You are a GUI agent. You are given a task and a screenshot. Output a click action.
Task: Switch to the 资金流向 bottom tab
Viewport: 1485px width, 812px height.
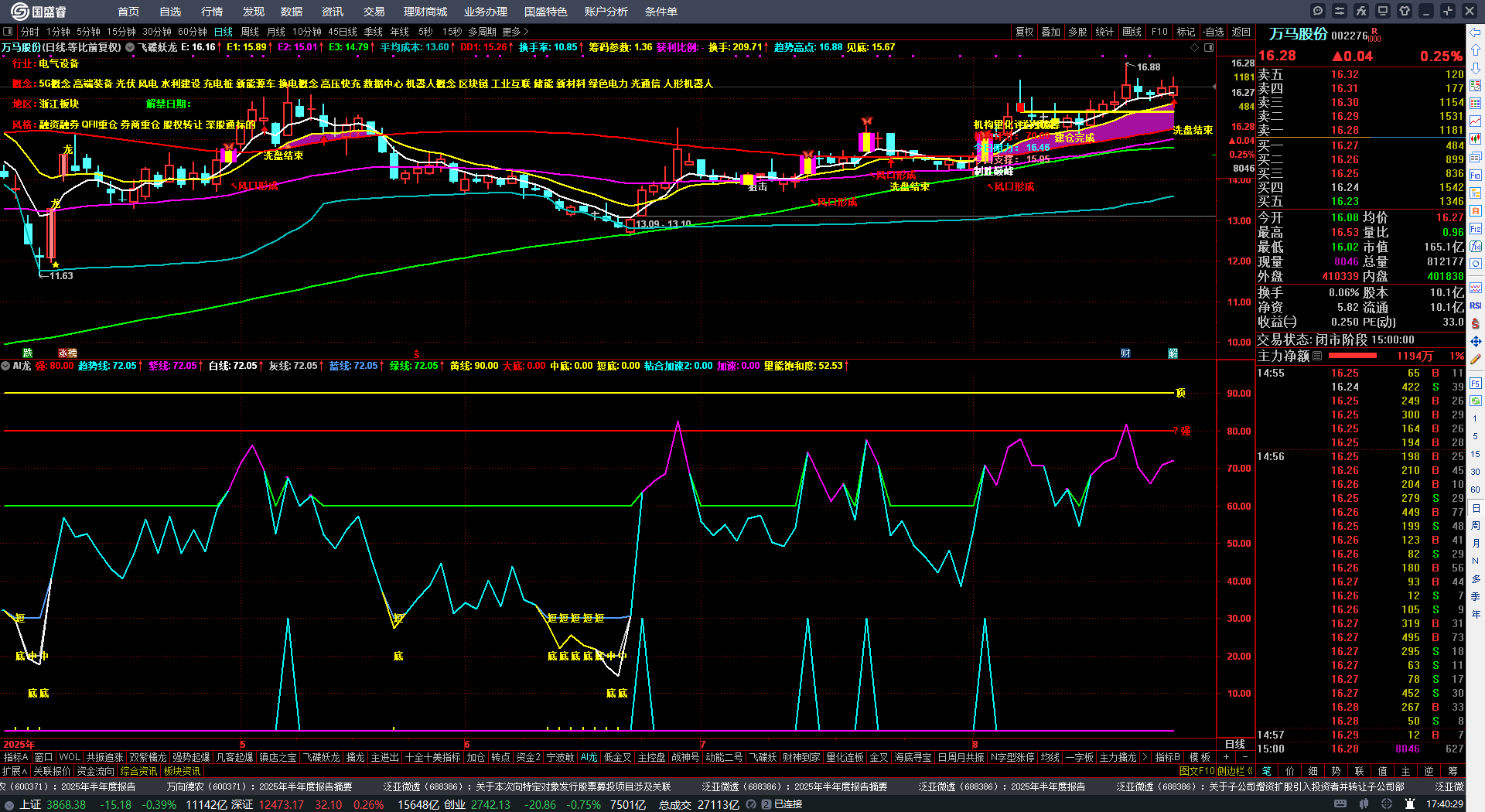[95, 771]
